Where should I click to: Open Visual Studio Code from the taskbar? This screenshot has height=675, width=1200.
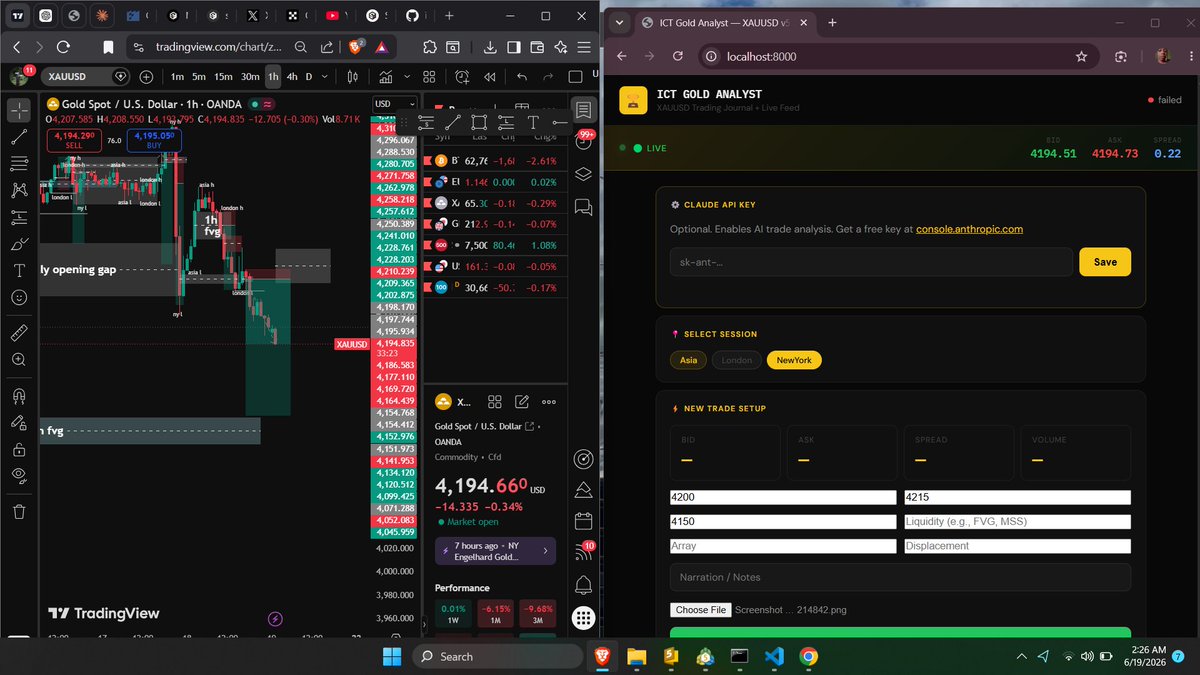(773, 656)
